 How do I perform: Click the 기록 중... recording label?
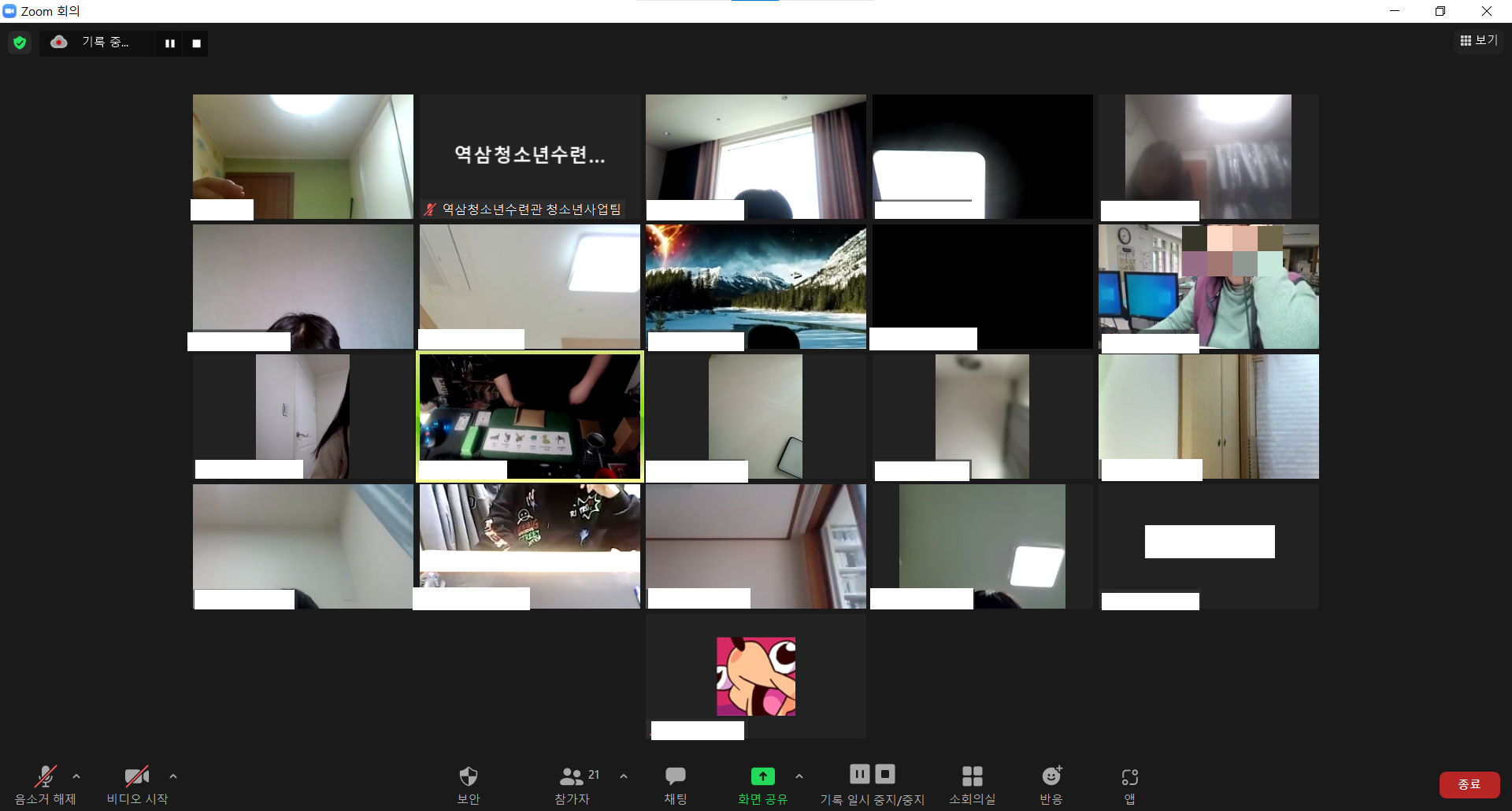pyautogui.click(x=106, y=42)
